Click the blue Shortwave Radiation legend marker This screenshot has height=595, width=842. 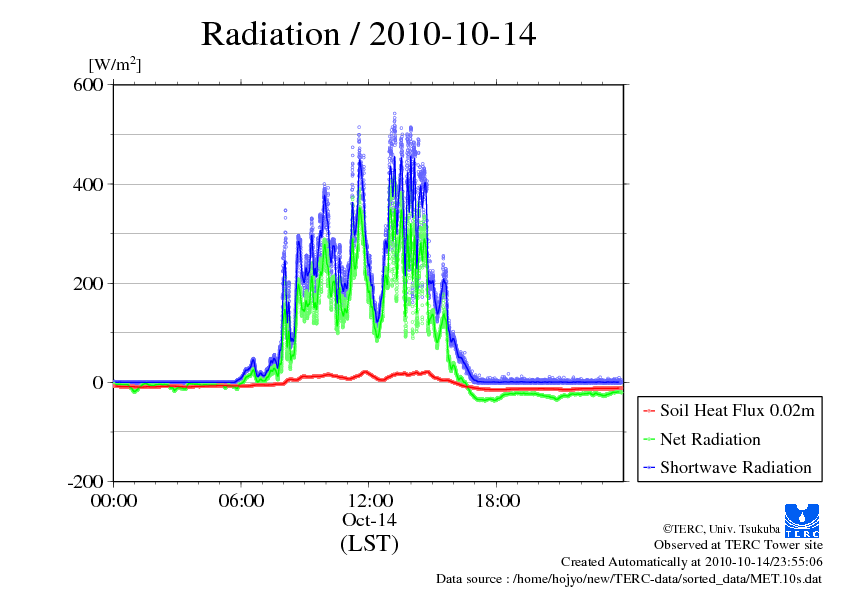pyautogui.click(x=649, y=468)
